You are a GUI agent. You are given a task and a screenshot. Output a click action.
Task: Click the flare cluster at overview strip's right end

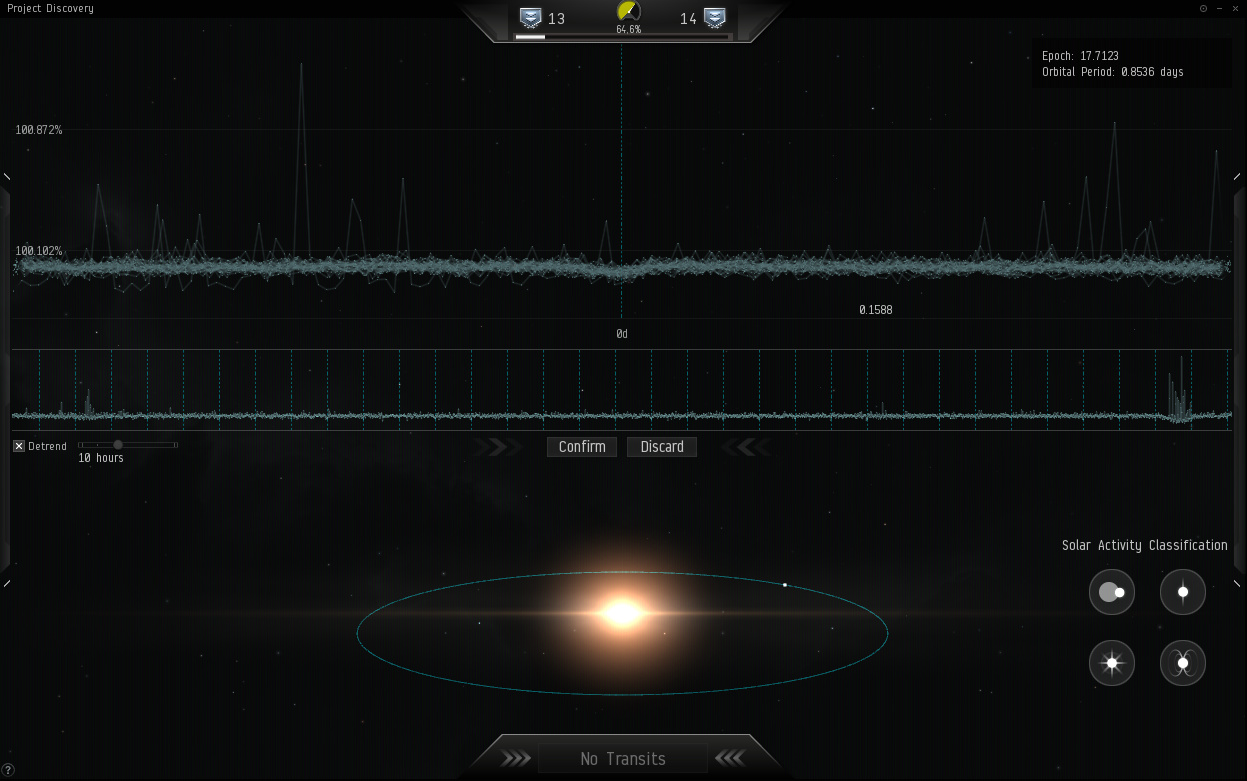[x=1180, y=390]
